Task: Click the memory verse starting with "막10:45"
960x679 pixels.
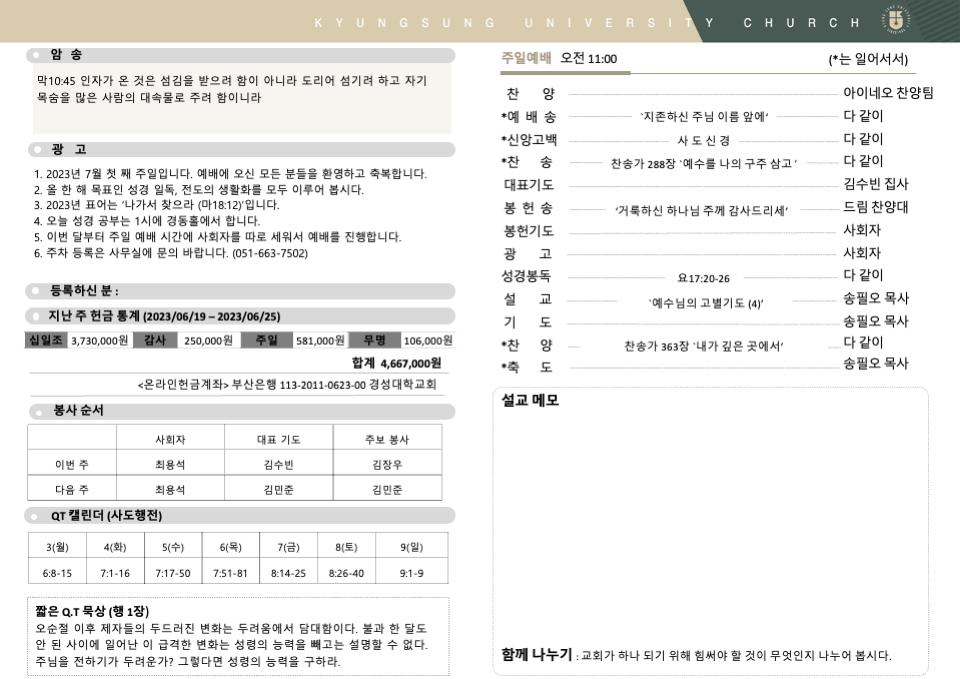Action: [231, 89]
